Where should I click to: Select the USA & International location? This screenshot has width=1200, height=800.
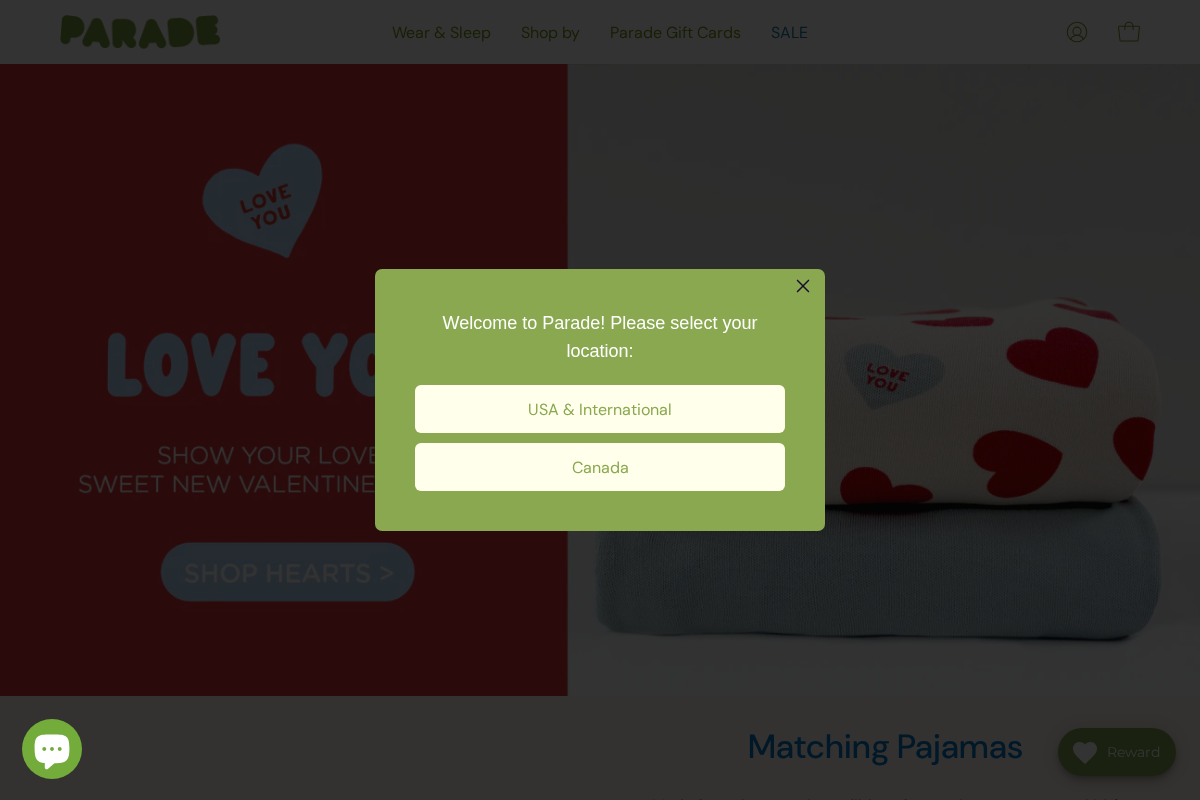[600, 409]
